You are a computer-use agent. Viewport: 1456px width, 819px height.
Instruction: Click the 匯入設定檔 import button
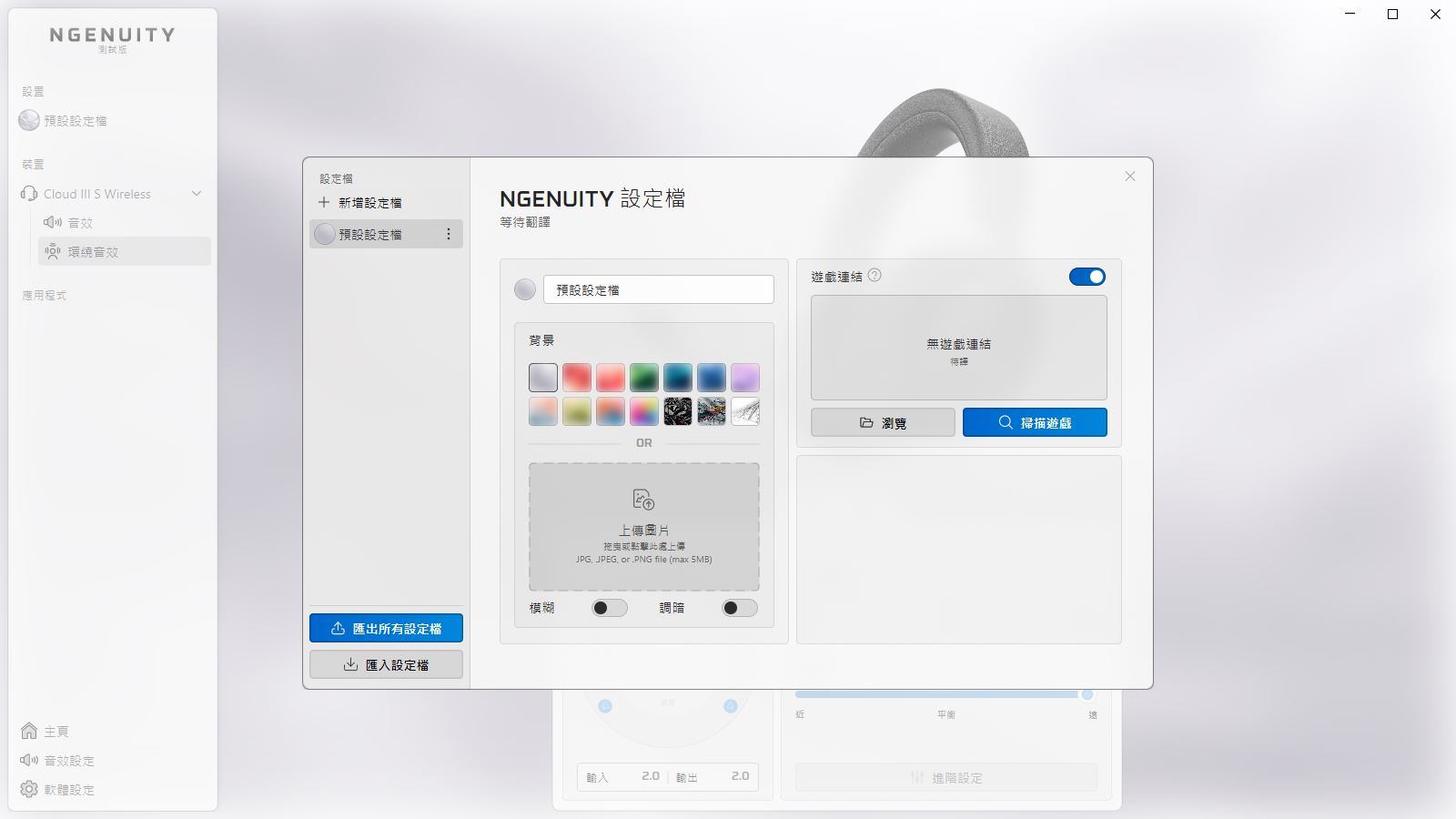386,664
